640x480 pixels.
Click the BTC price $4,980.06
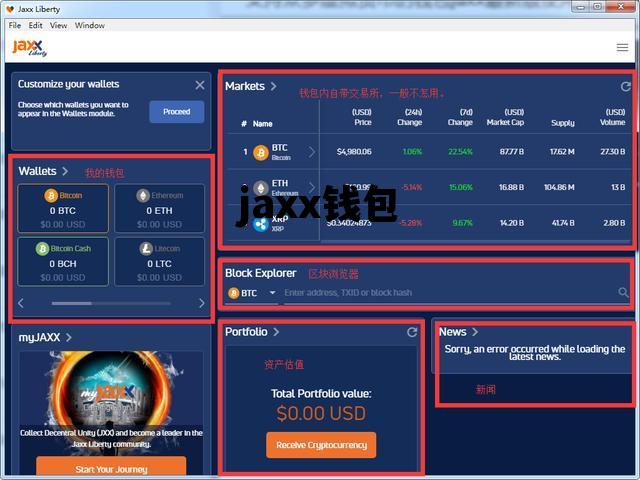[354, 152]
